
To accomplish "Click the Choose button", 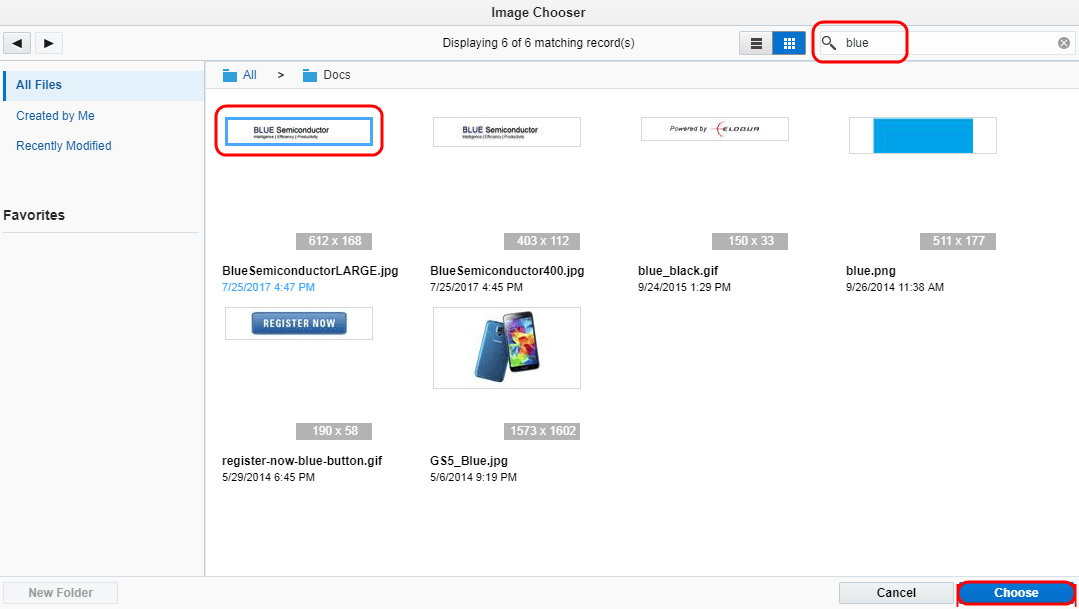I will [x=1015, y=592].
